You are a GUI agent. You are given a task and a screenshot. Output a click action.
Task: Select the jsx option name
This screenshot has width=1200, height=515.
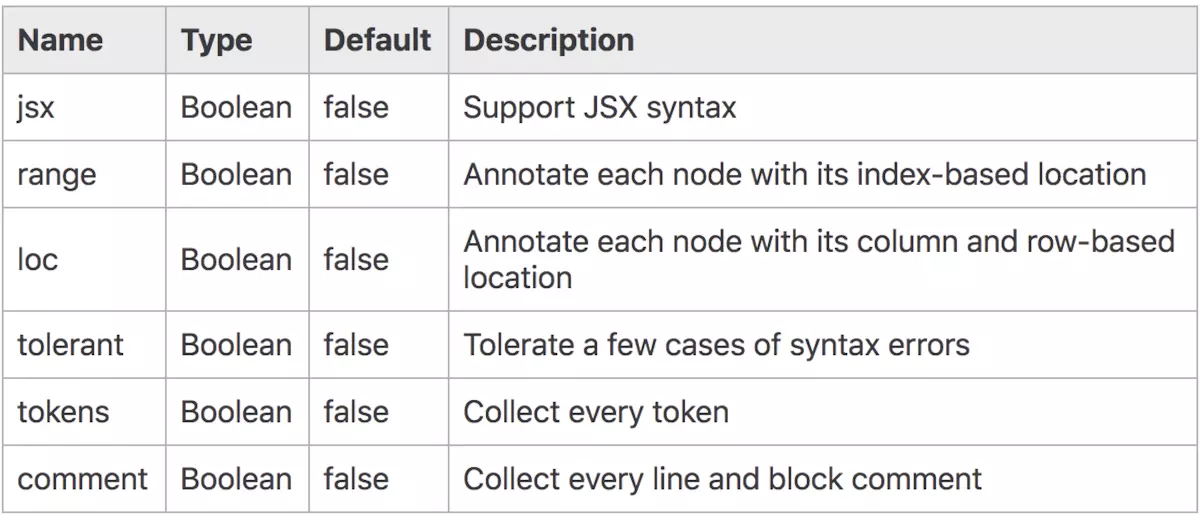coord(36,107)
